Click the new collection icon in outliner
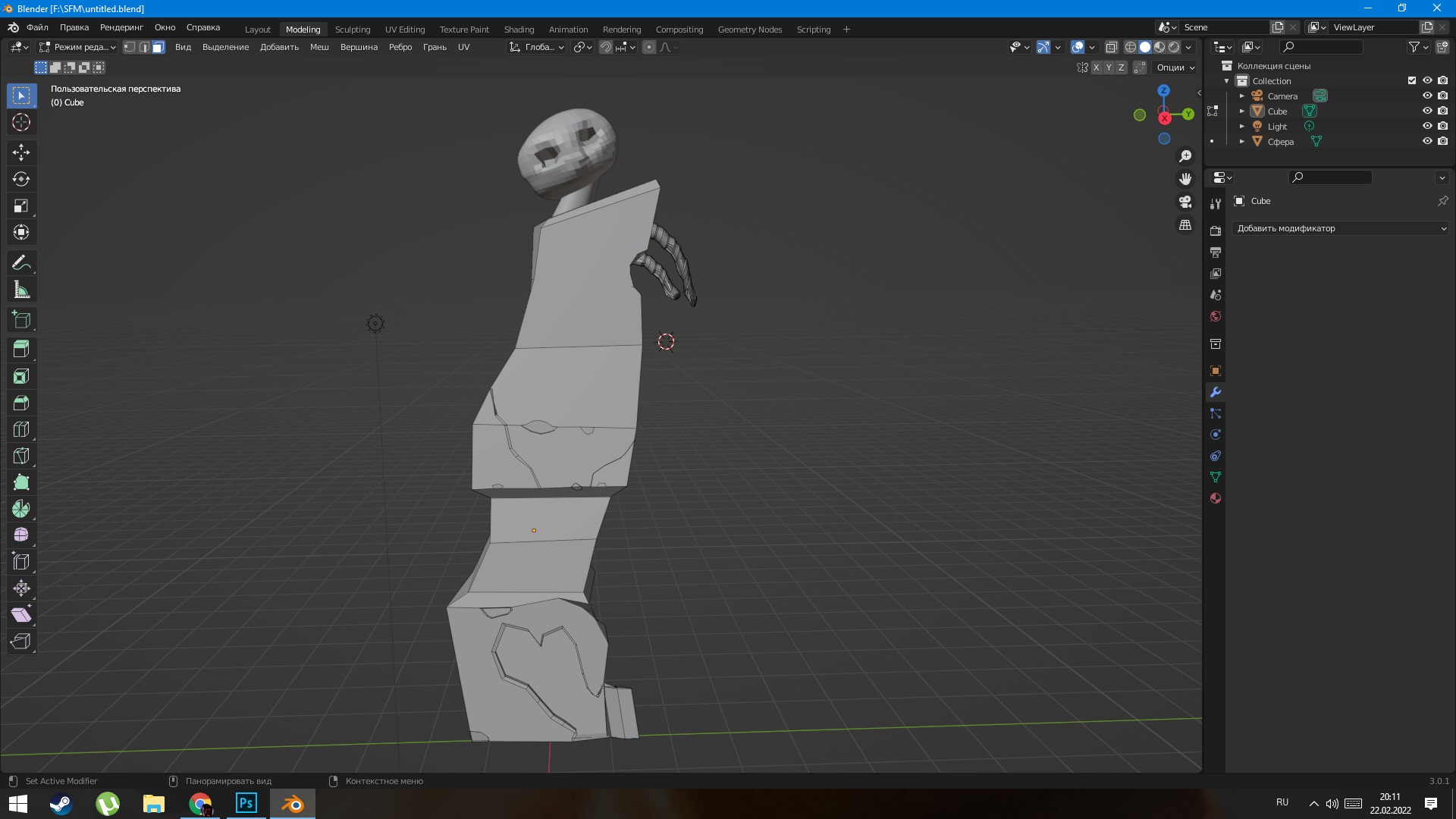This screenshot has height=819, width=1456. tap(1442, 47)
